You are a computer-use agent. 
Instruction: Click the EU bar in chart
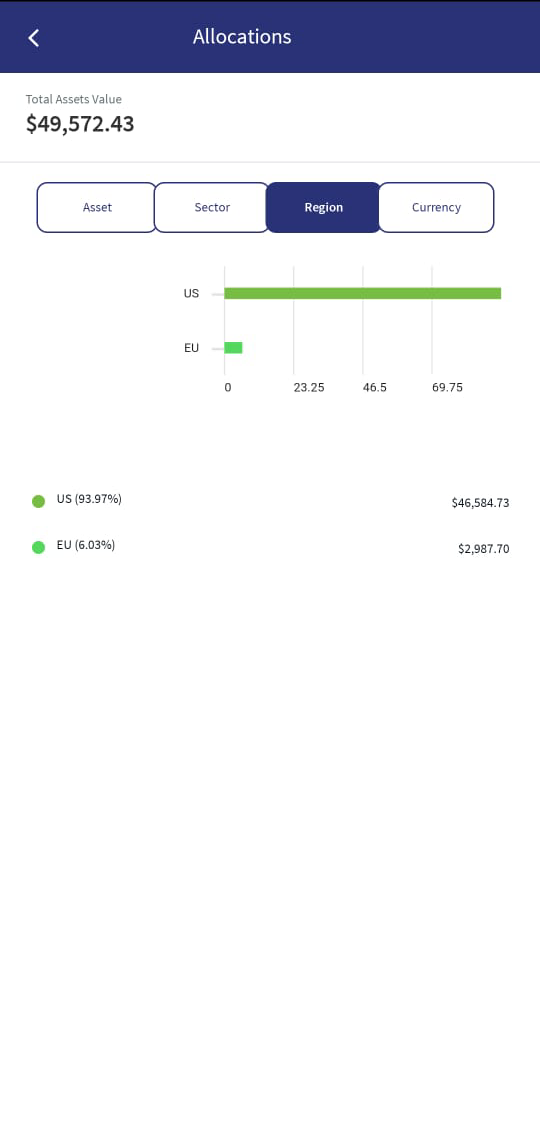click(233, 348)
